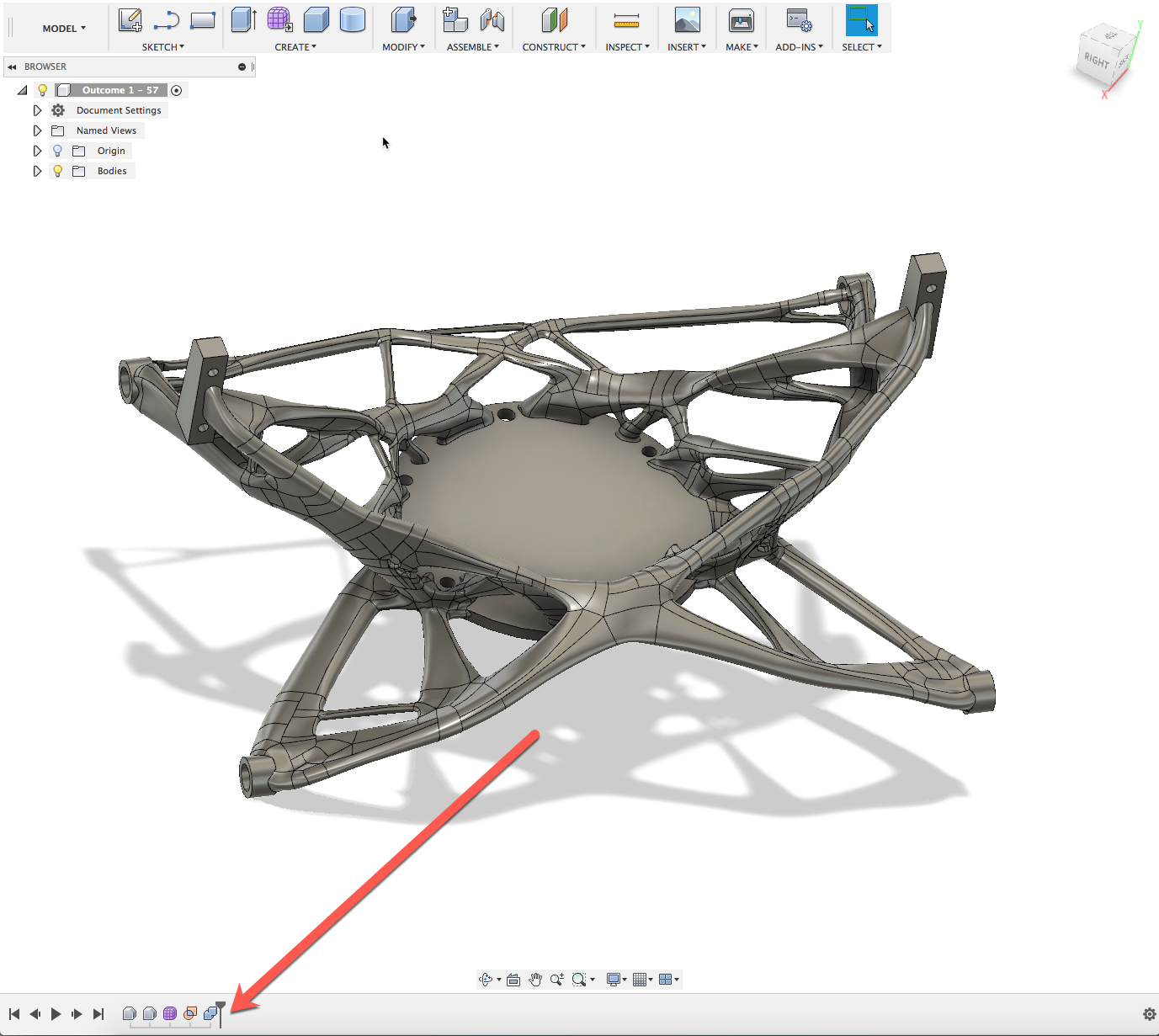Open the CONSTRUCT menu
This screenshot has height=1036, width=1159.
(553, 47)
